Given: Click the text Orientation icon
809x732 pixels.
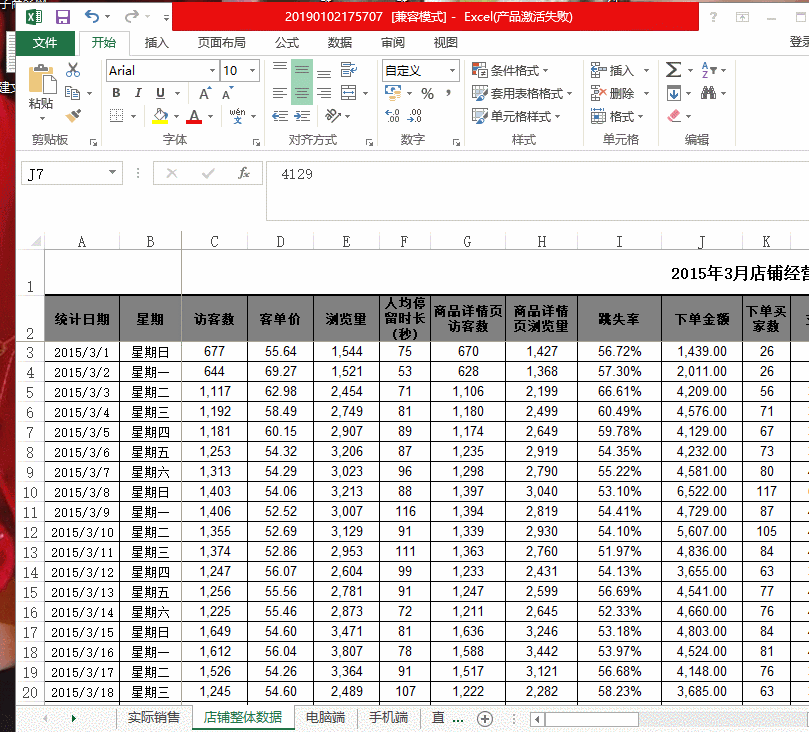Looking at the screenshot, I should (x=333, y=116).
